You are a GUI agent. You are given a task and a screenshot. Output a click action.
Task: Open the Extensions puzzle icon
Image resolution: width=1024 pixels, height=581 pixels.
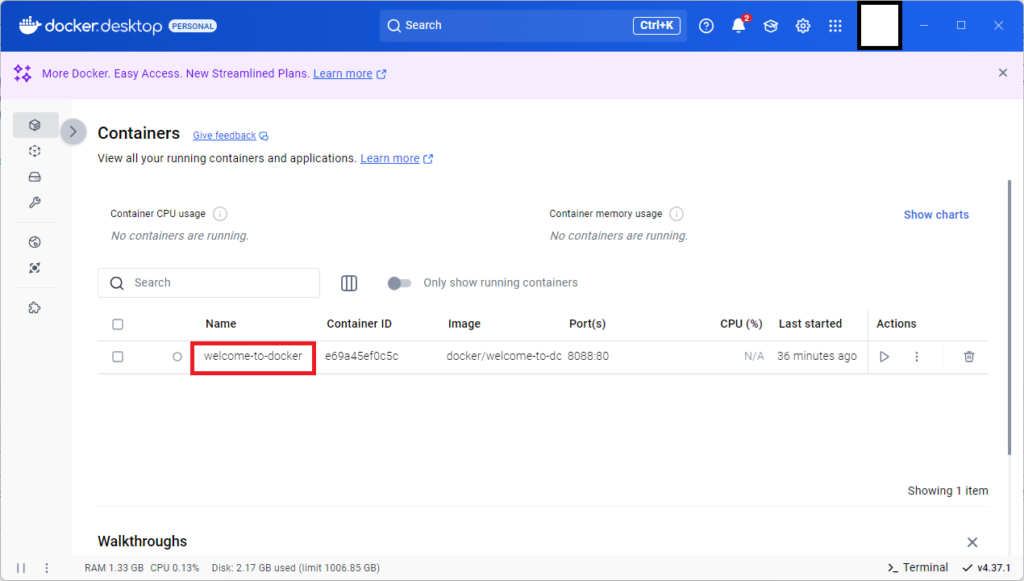point(35,307)
